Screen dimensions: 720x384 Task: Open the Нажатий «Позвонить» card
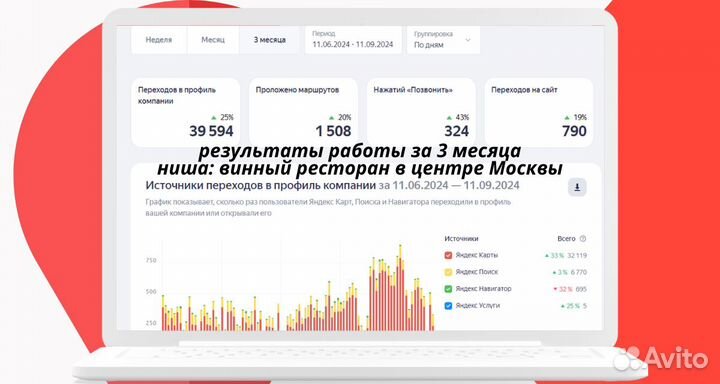click(x=421, y=113)
